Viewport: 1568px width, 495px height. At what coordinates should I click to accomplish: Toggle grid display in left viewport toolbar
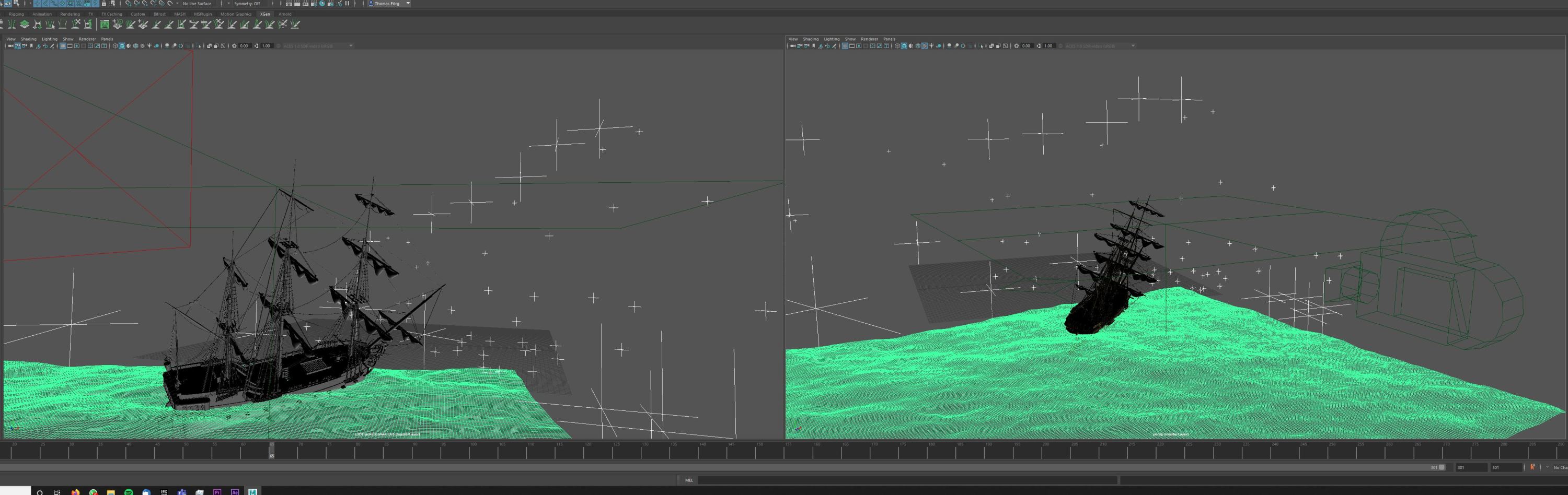pyautogui.click(x=63, y=45)
